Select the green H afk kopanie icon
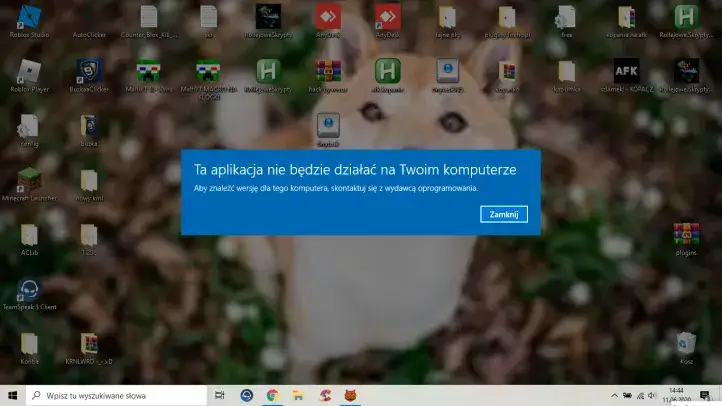The image size is (722, 406). (387, 76)
